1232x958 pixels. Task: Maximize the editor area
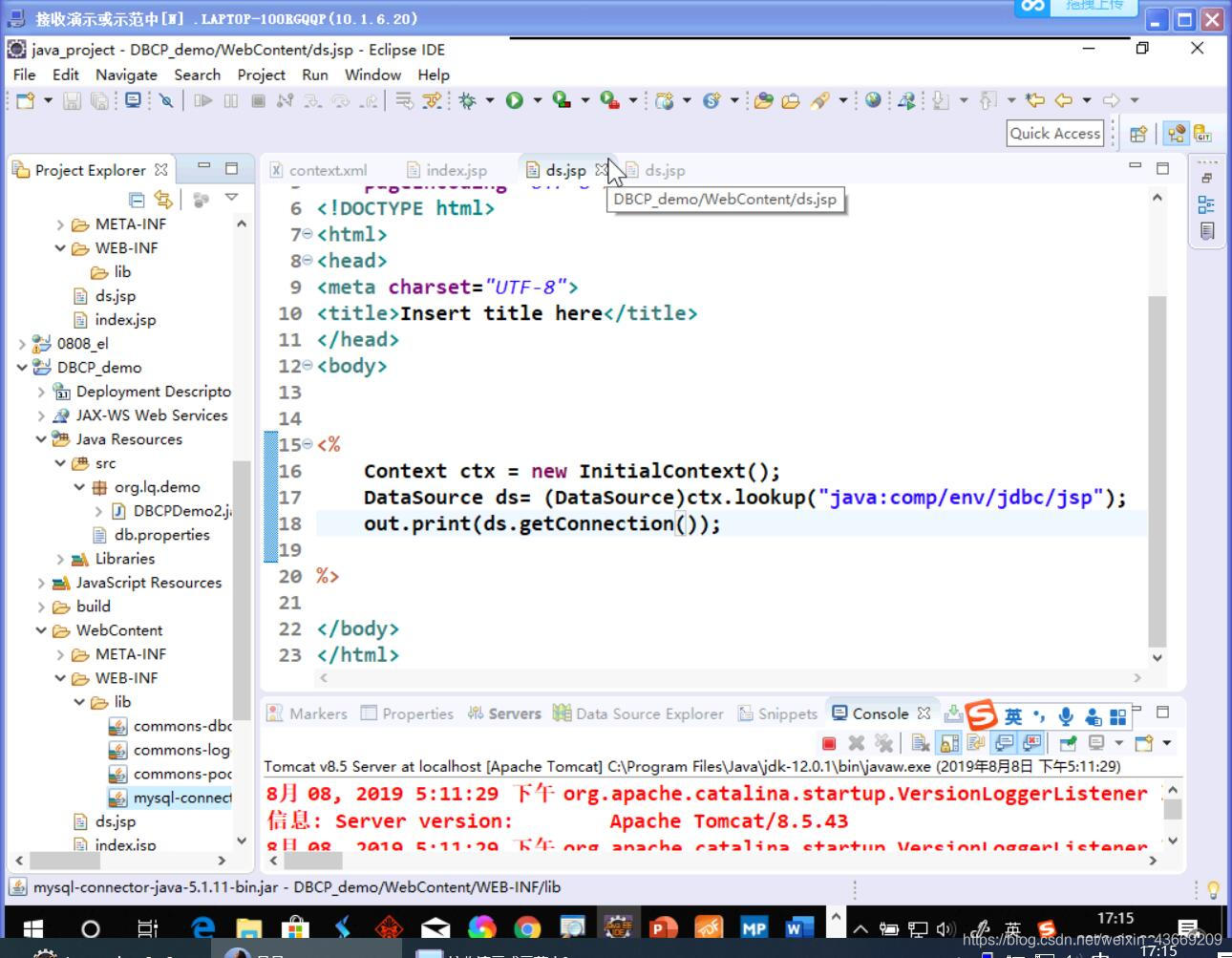pos(1162,168)
